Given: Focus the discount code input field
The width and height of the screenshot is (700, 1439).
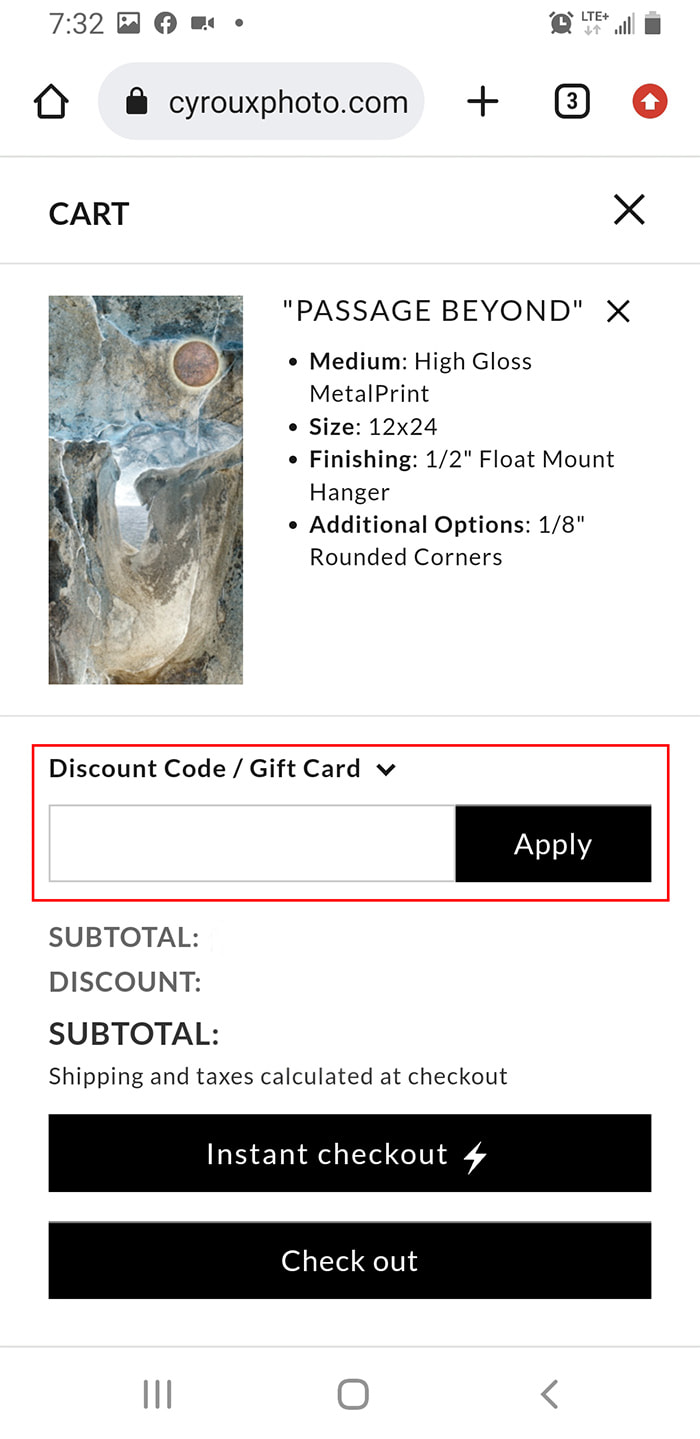Looking at the screenshot, I should pos(252,844).
